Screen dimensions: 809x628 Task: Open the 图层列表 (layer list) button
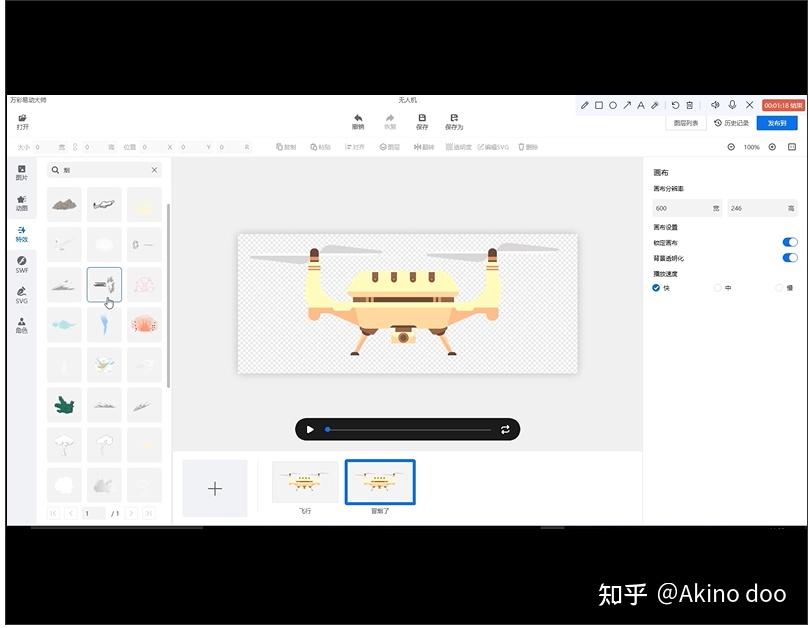coord(686,123)
